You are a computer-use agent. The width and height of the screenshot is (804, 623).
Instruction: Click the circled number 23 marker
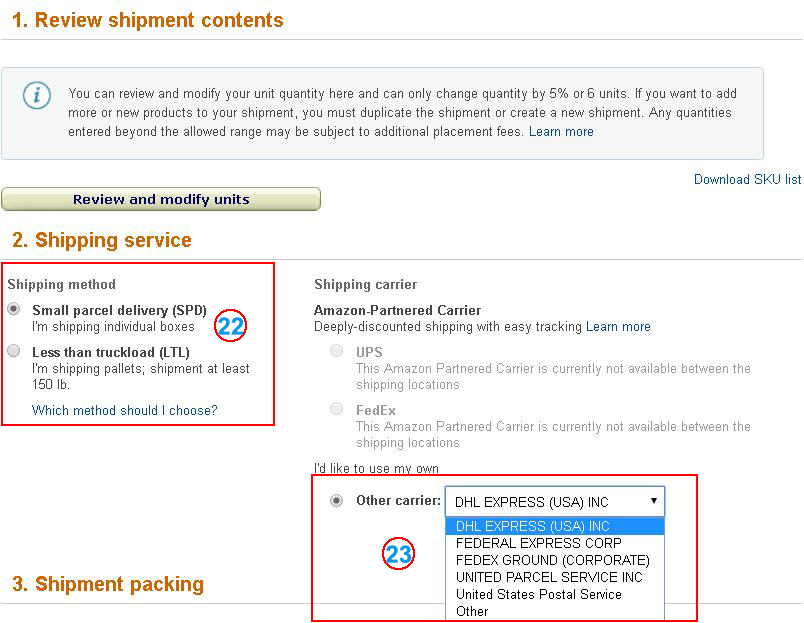[398, 555]
